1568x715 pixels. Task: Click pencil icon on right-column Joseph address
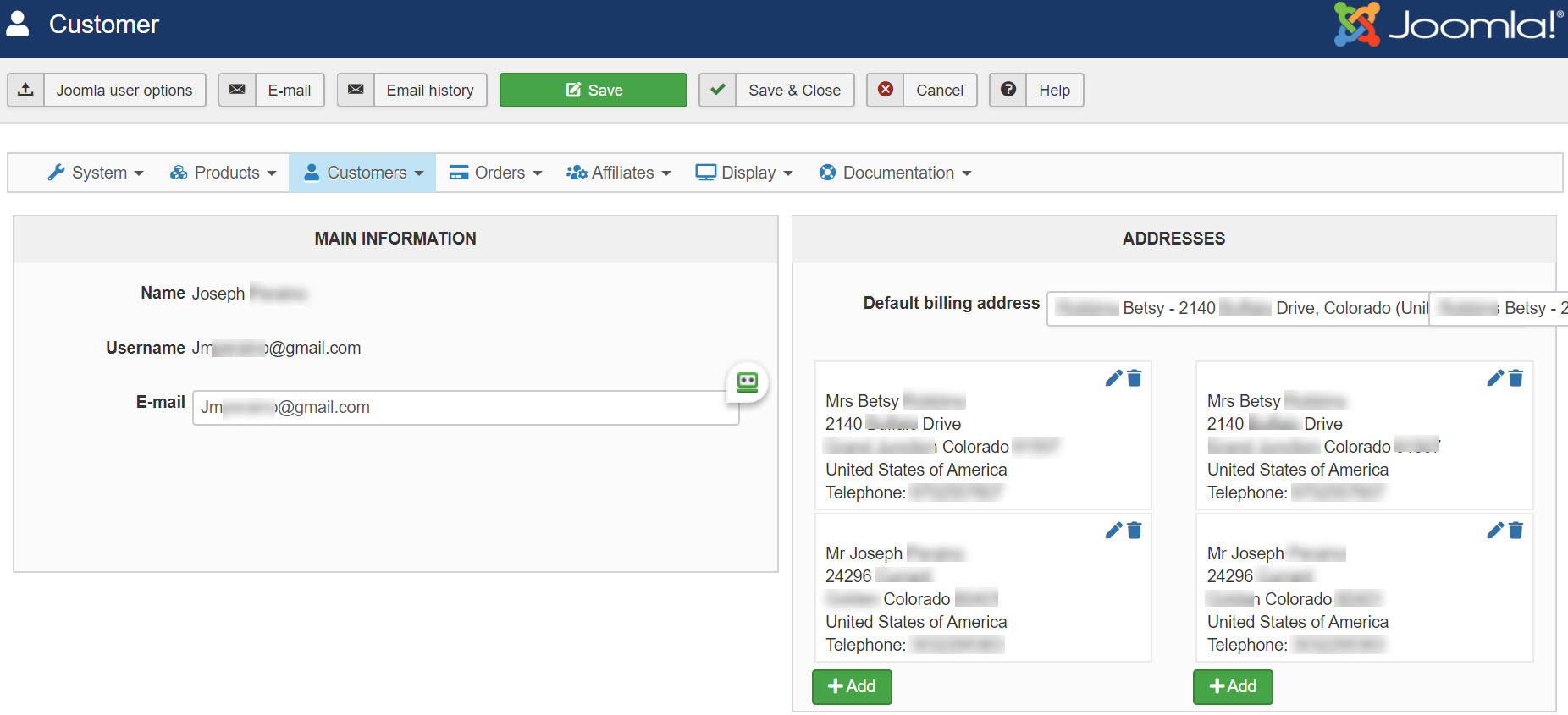point(1495,531)
